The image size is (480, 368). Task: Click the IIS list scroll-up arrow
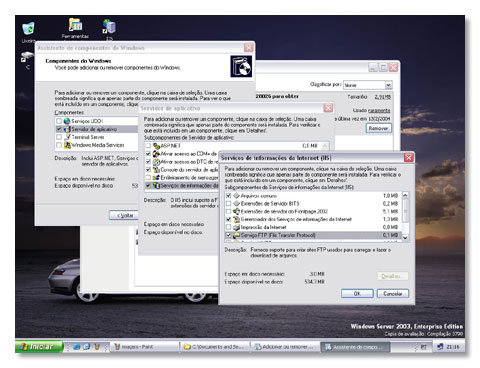tap(405, 195)
